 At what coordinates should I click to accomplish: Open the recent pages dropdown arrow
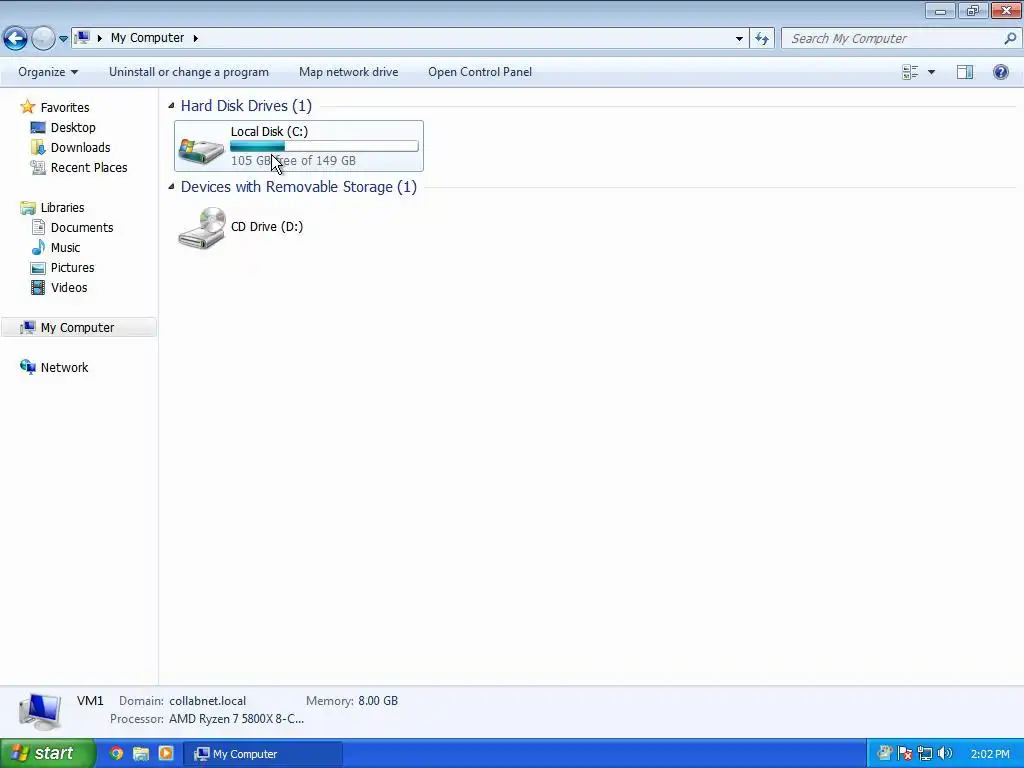point(63,39)
